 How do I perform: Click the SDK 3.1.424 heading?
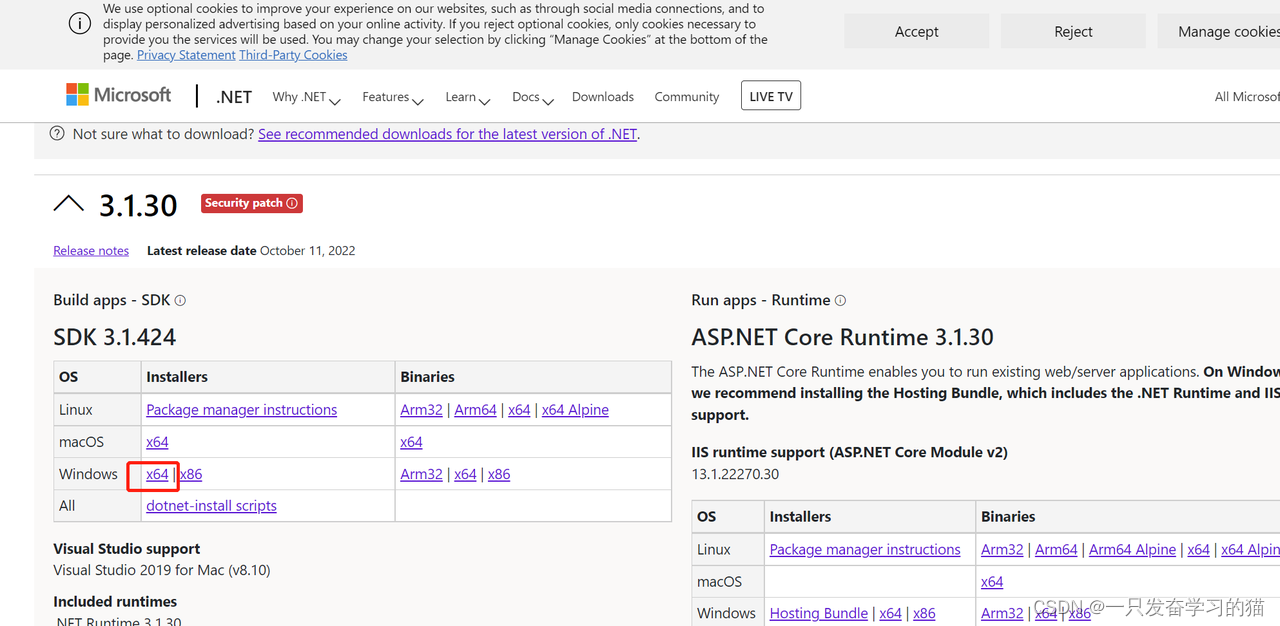click(x=115, y=337)
